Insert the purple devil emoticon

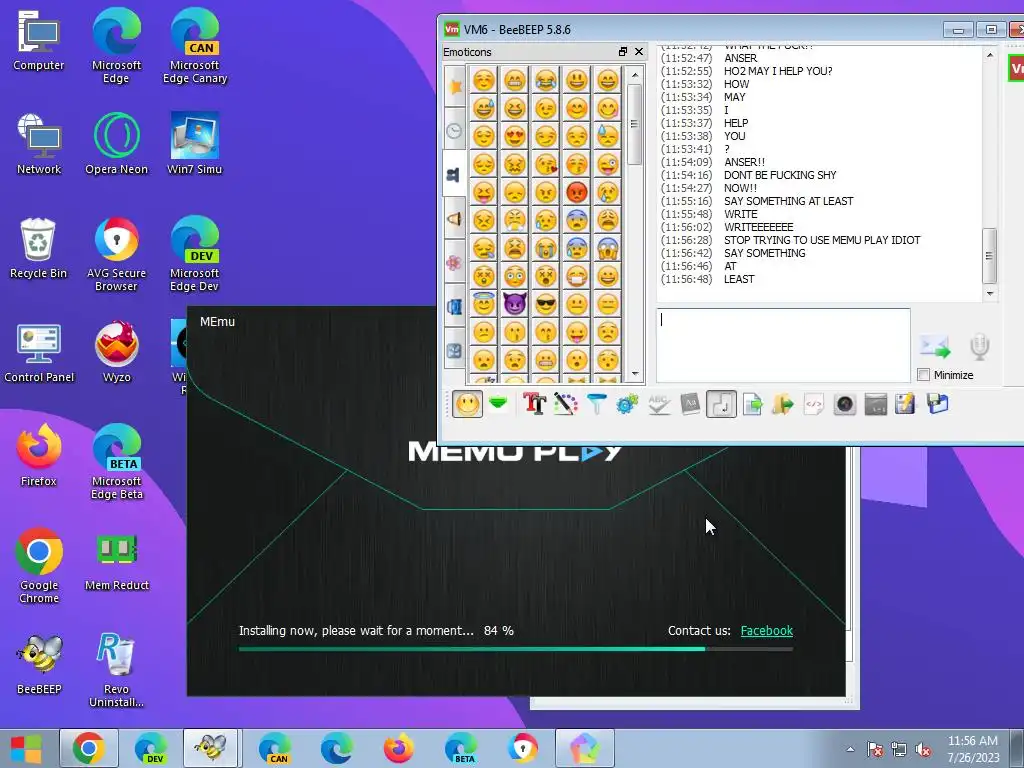coord(515,304)
